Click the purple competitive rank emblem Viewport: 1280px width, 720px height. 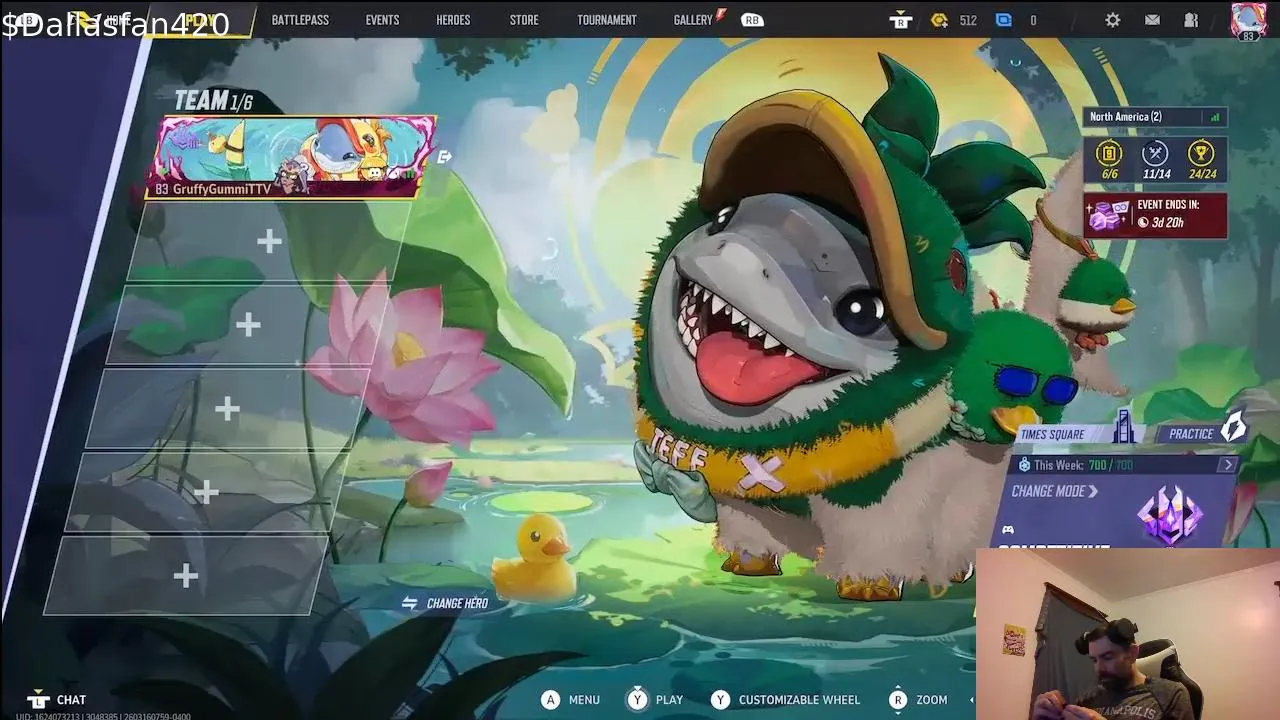(1170, 514)
